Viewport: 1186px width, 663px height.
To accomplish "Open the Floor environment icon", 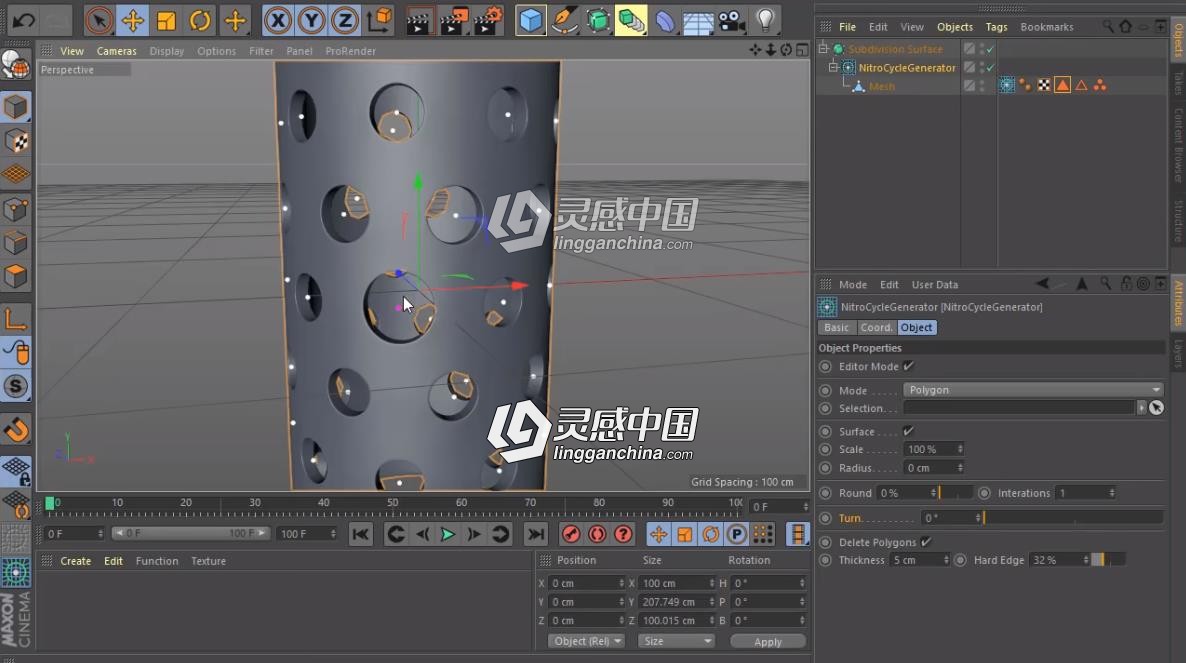I will tap(697, 21).
